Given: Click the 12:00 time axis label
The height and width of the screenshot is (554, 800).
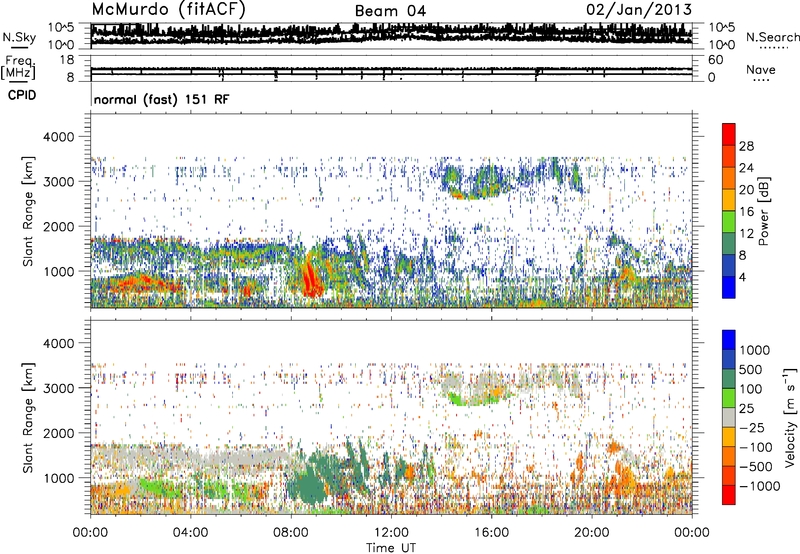Looking at the screenshot, I should 391,533.
